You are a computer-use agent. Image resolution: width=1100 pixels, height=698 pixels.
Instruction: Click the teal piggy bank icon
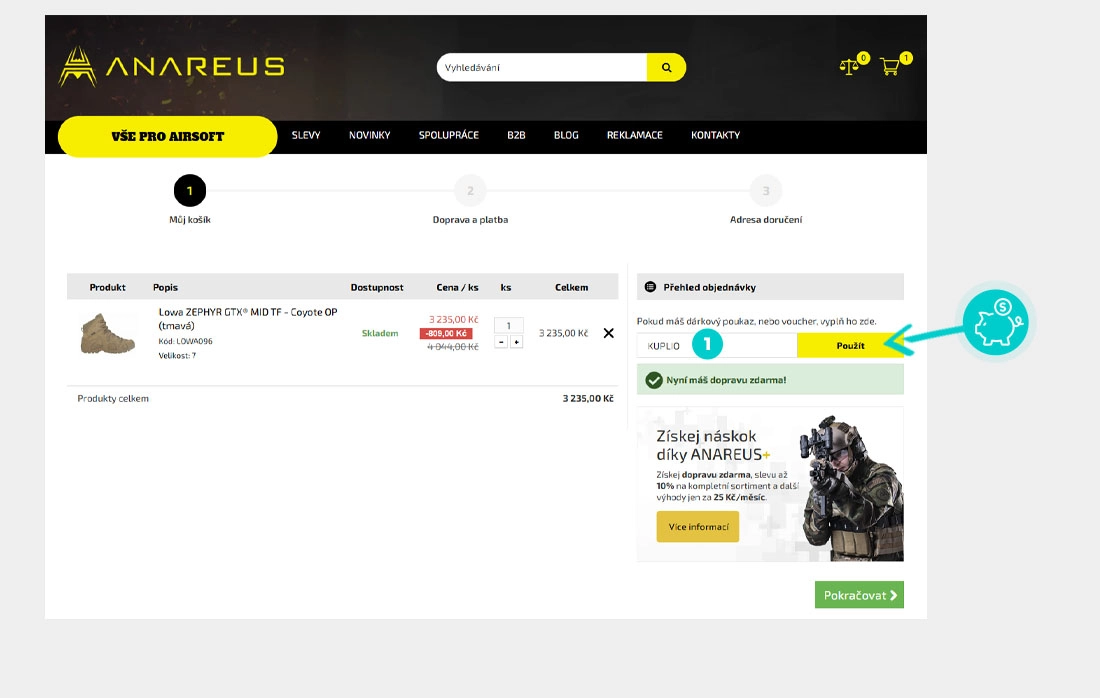996,323
